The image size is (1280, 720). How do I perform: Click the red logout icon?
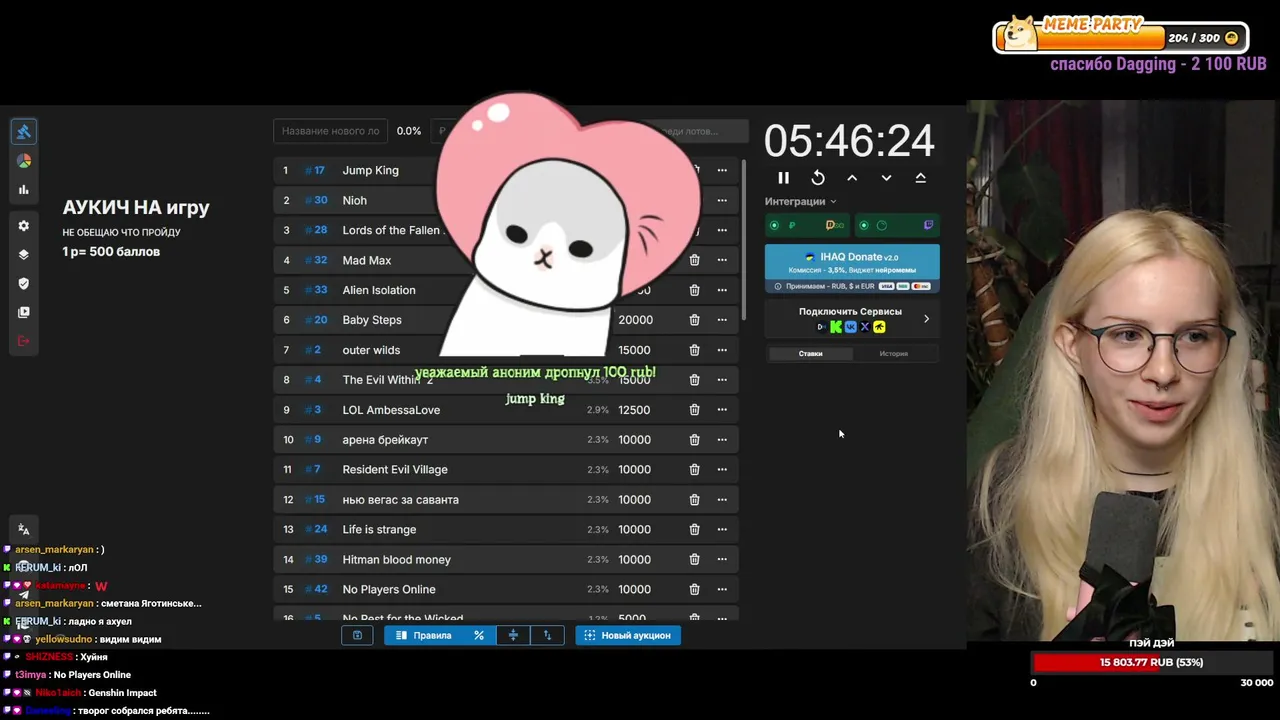pos(24,341)
